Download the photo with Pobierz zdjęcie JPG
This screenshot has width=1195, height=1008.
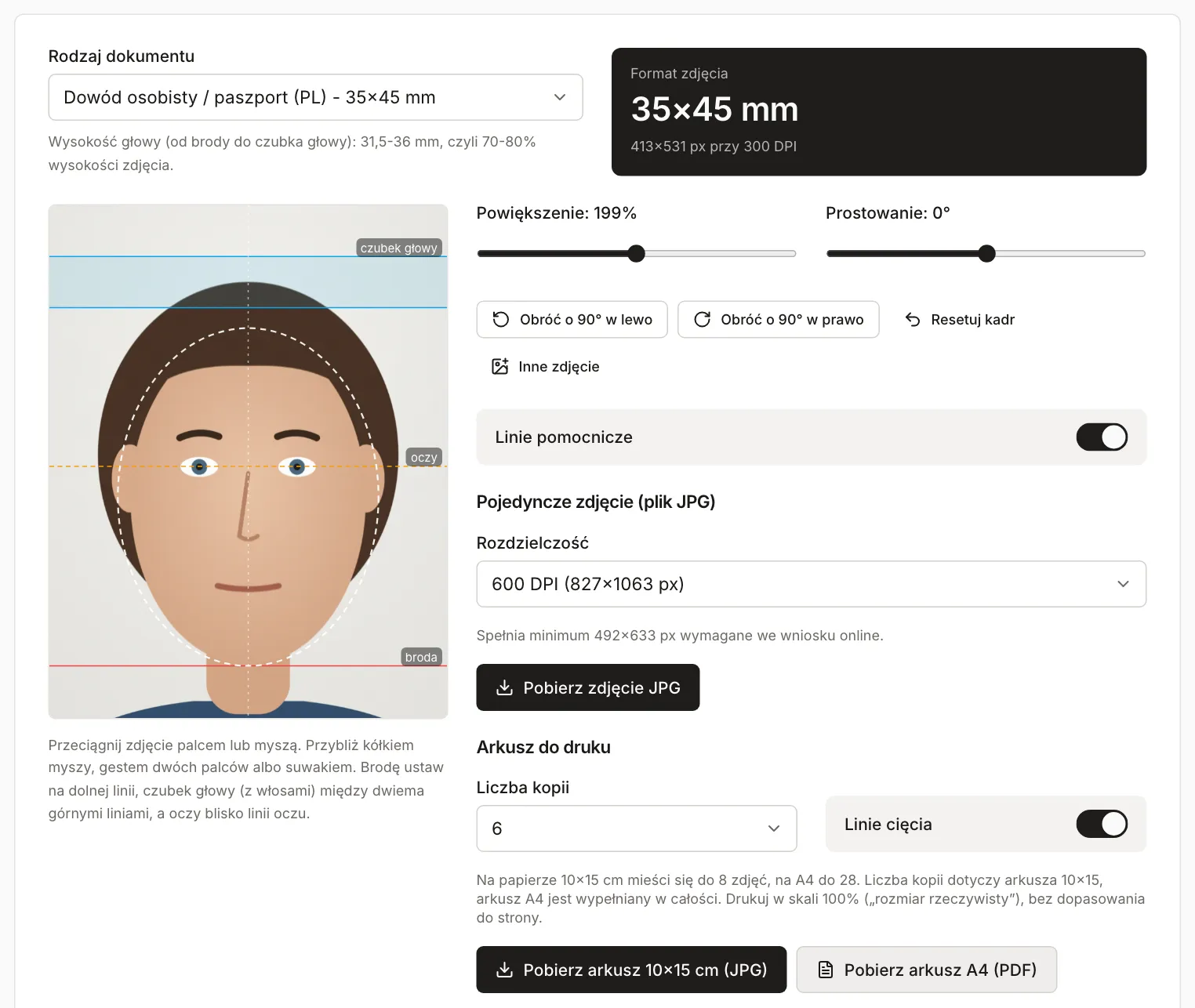588,687
